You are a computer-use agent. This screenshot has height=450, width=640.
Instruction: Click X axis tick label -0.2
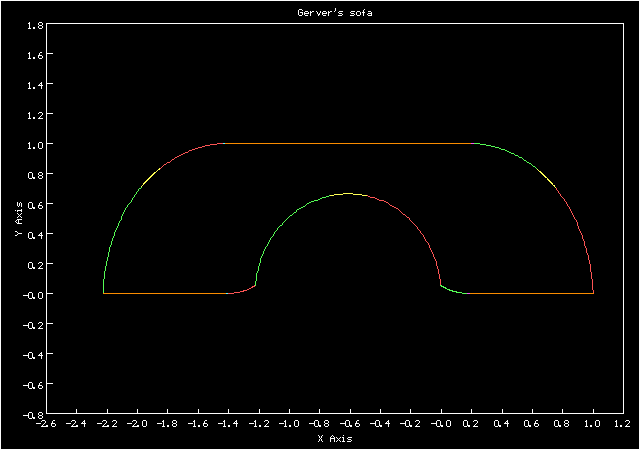click(x=410, y=424)
